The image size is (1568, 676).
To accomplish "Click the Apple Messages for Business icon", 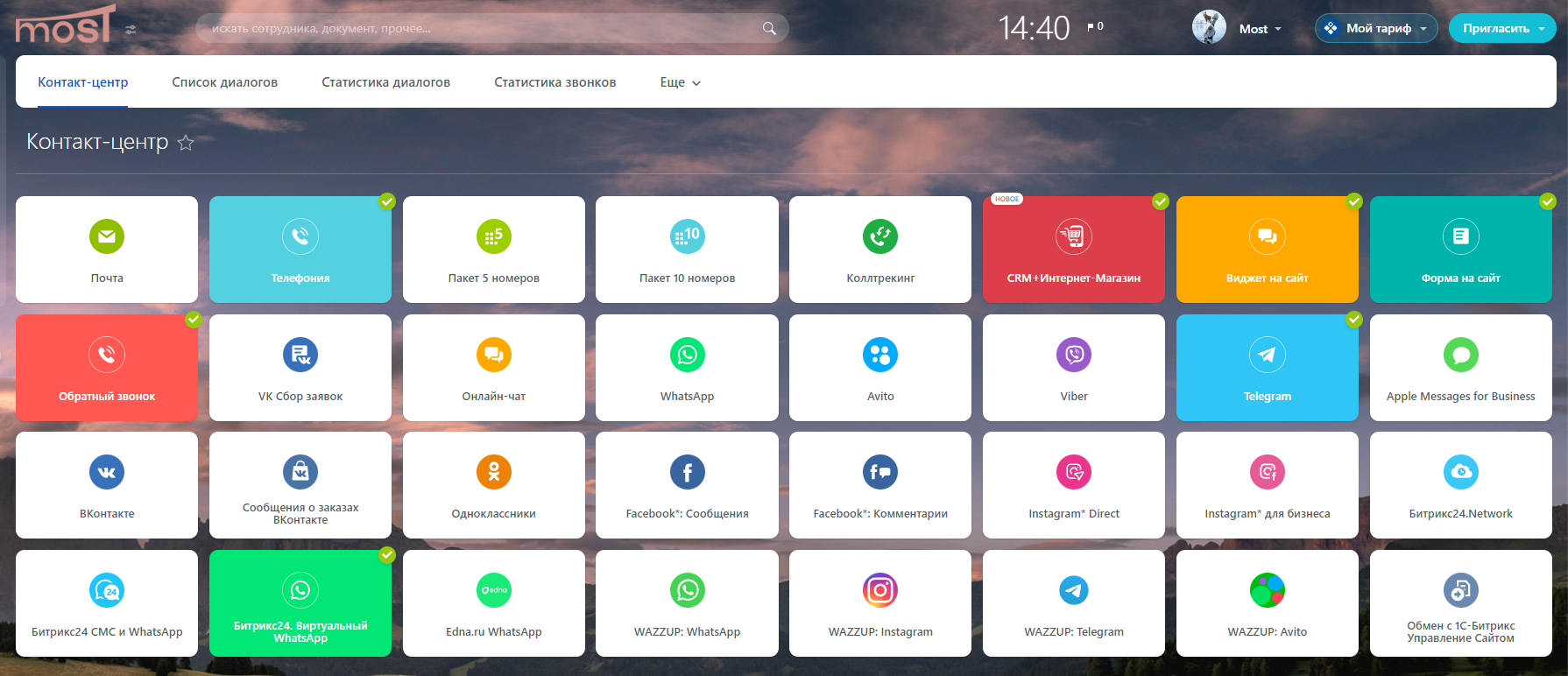I will pos(1460,355).
